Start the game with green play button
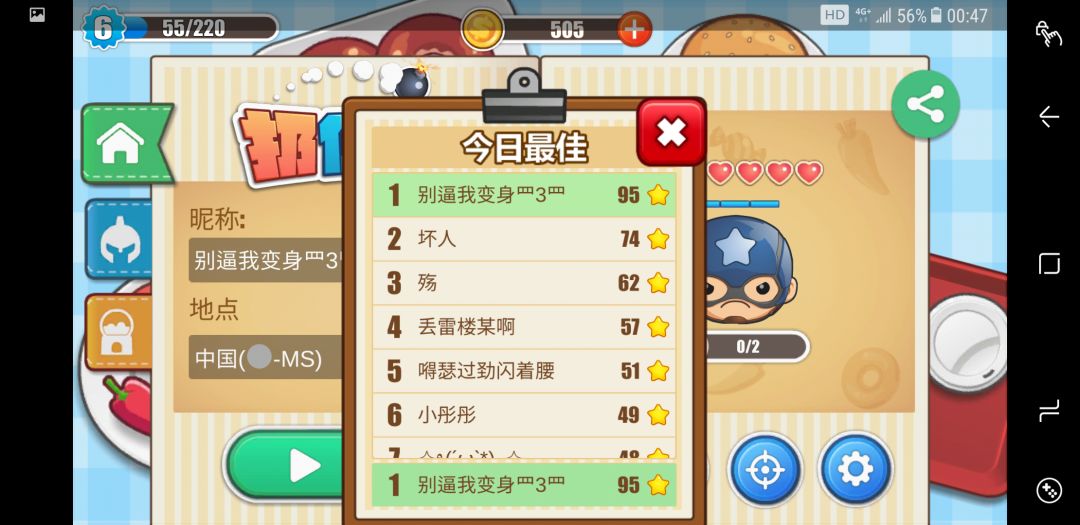This screenshot has height=525, width=1080. click(x=286, y=466)
